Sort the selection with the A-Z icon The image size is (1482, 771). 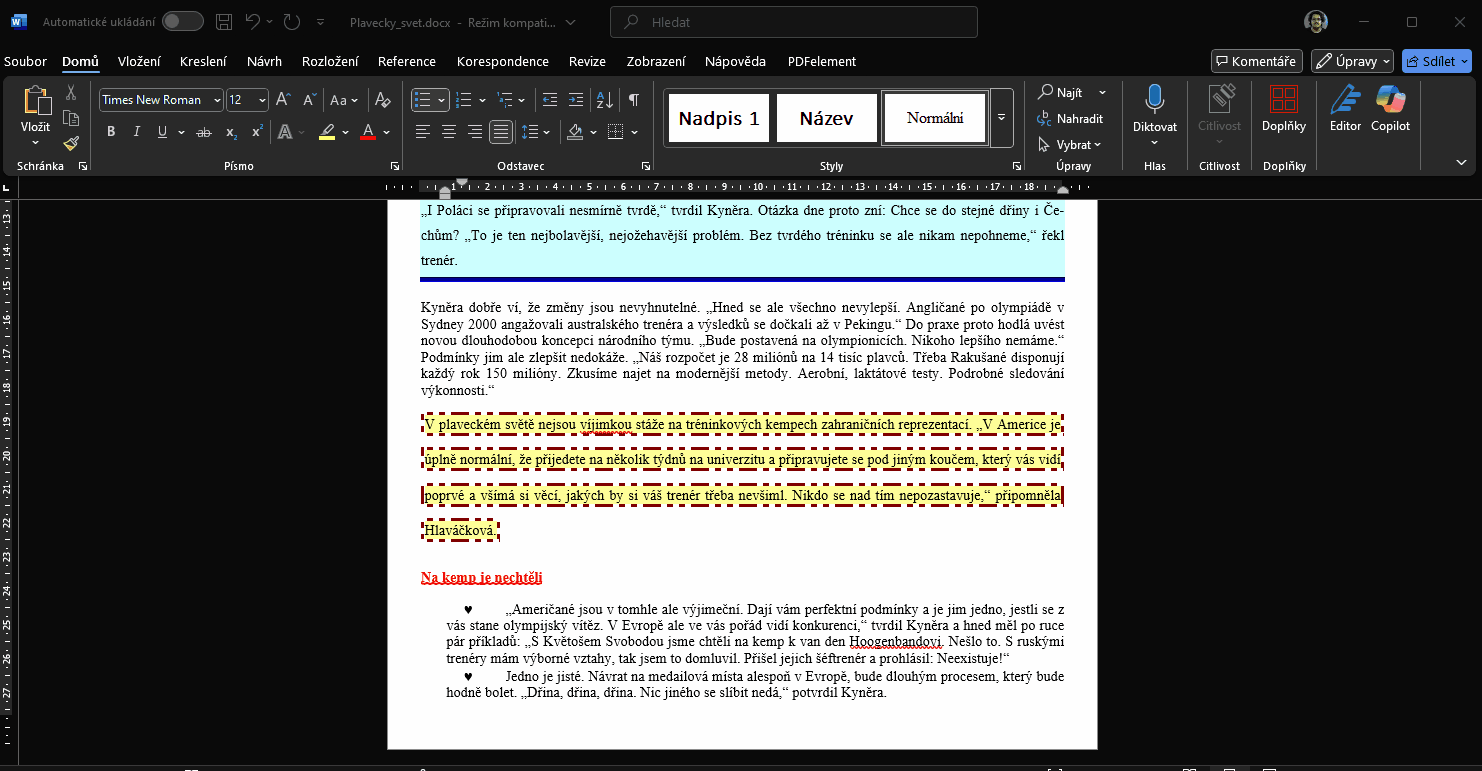(x=604, y=100)
